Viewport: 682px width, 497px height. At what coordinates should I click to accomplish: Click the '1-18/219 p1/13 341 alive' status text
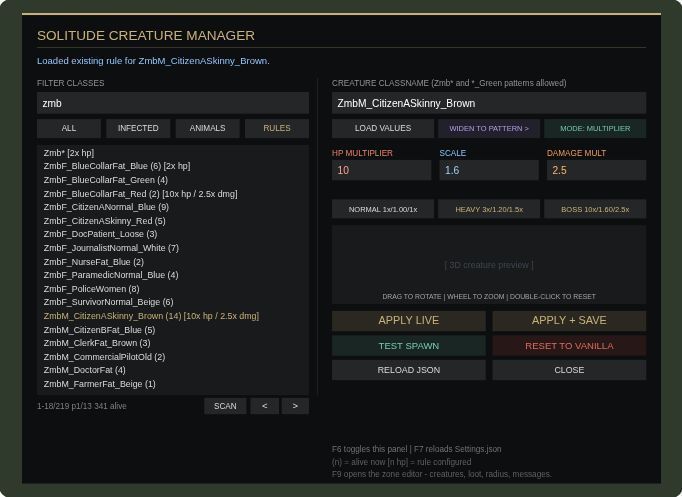pyautogui.click(x=82, y=406)
